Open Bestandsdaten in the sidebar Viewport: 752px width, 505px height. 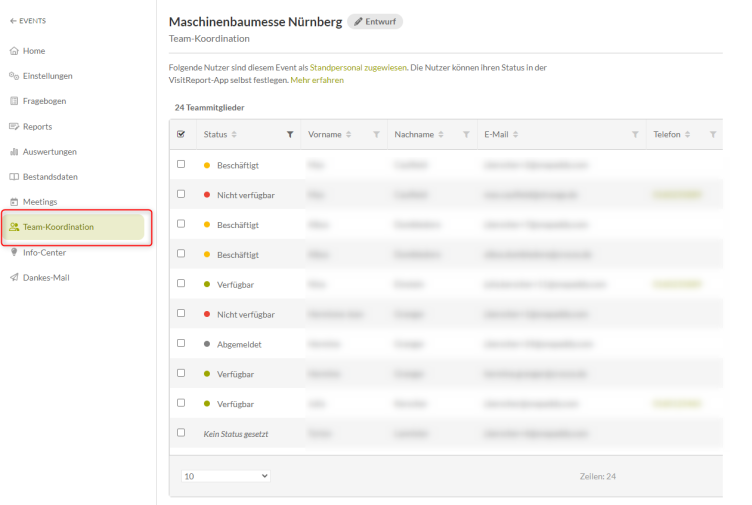[x=50, y=176]
